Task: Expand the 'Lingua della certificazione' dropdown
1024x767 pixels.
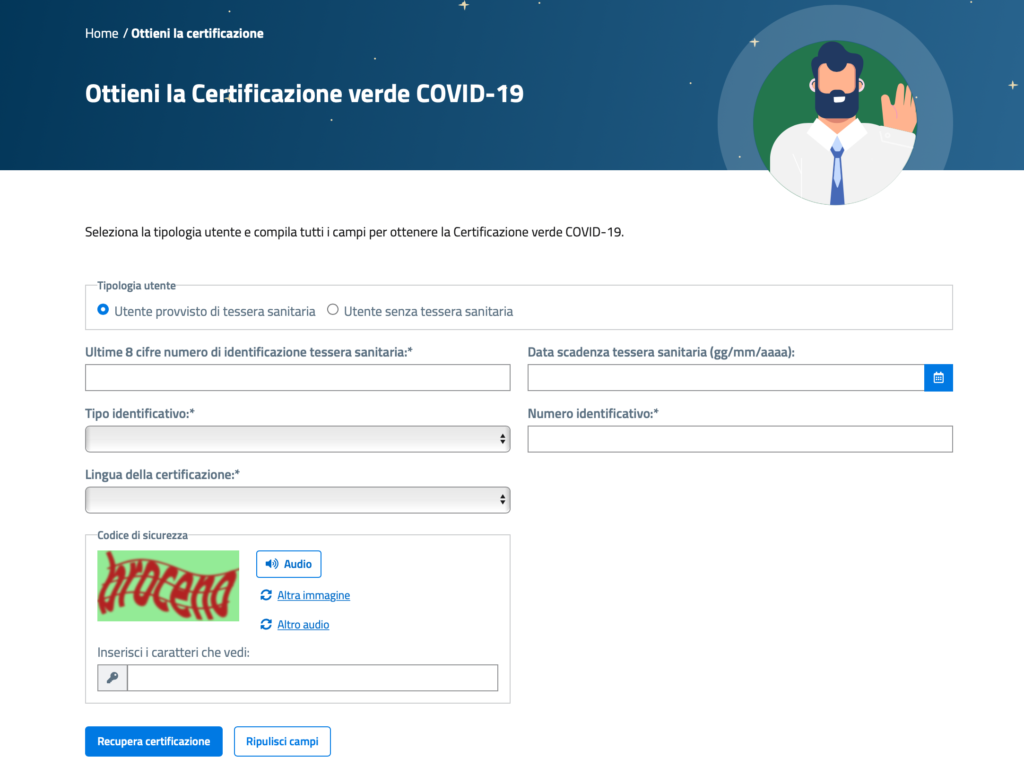Action: click(297, 500)
